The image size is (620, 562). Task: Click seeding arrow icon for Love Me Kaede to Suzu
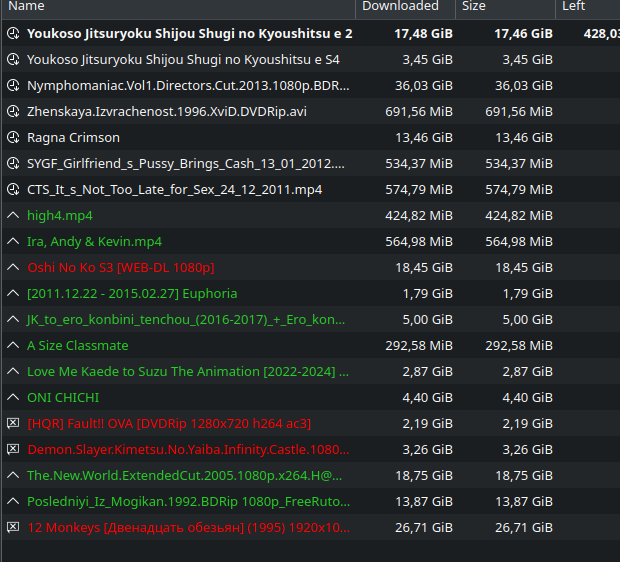point(13,371)
